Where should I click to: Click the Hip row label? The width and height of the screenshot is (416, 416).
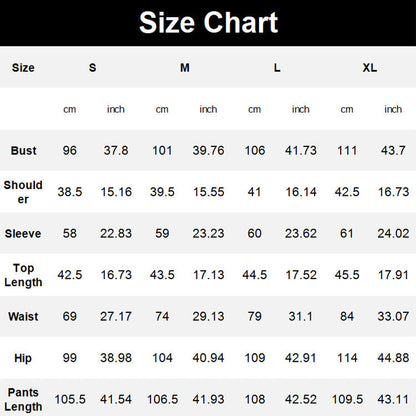23,358
